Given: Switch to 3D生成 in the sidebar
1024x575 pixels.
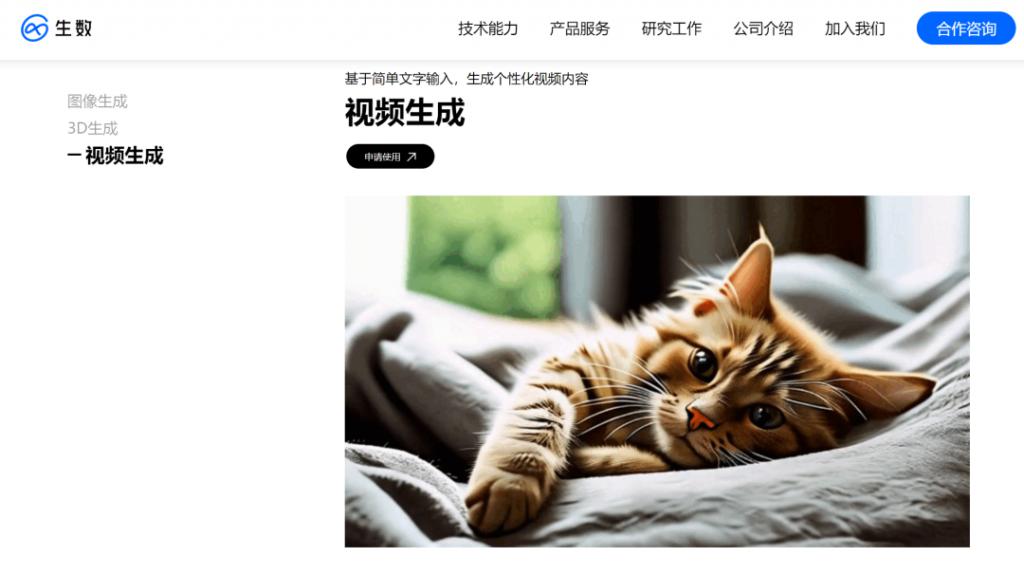Looking at the screenshot, I should coord(93,128).
